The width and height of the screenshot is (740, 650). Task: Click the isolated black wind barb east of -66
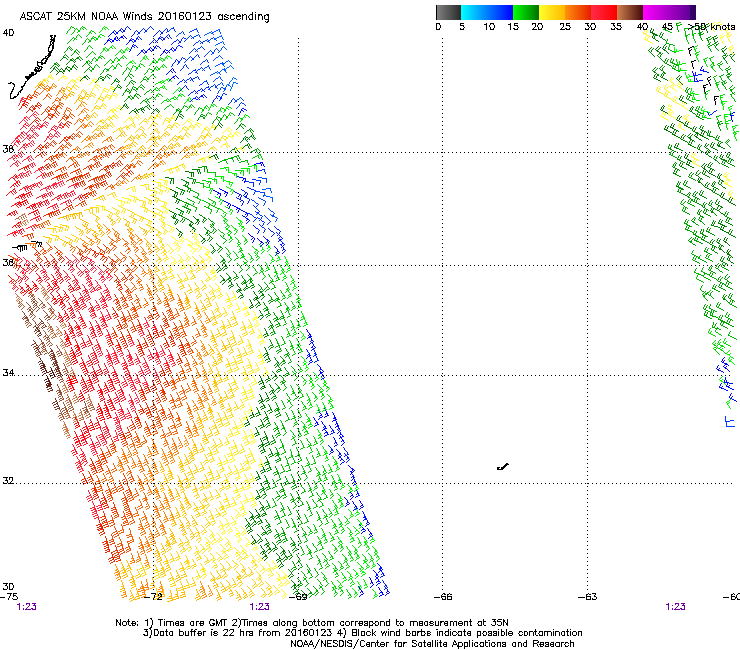[x=503, y=467]
